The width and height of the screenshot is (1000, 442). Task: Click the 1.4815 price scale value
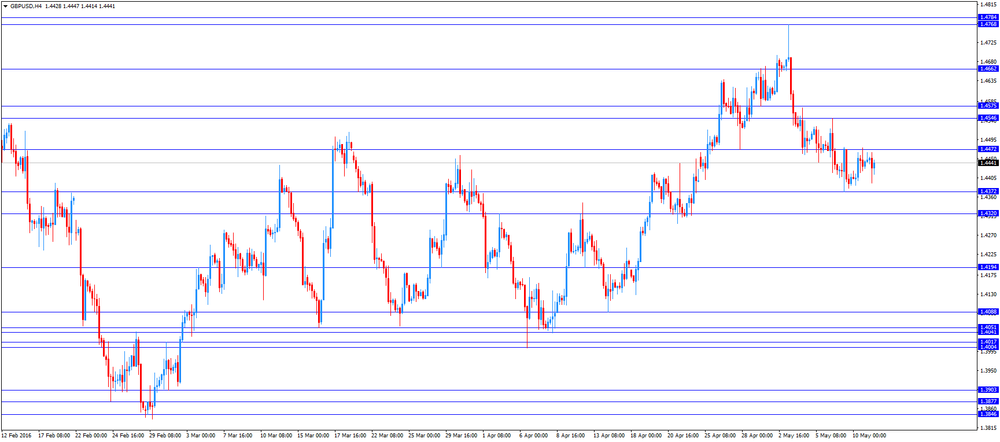987,4
